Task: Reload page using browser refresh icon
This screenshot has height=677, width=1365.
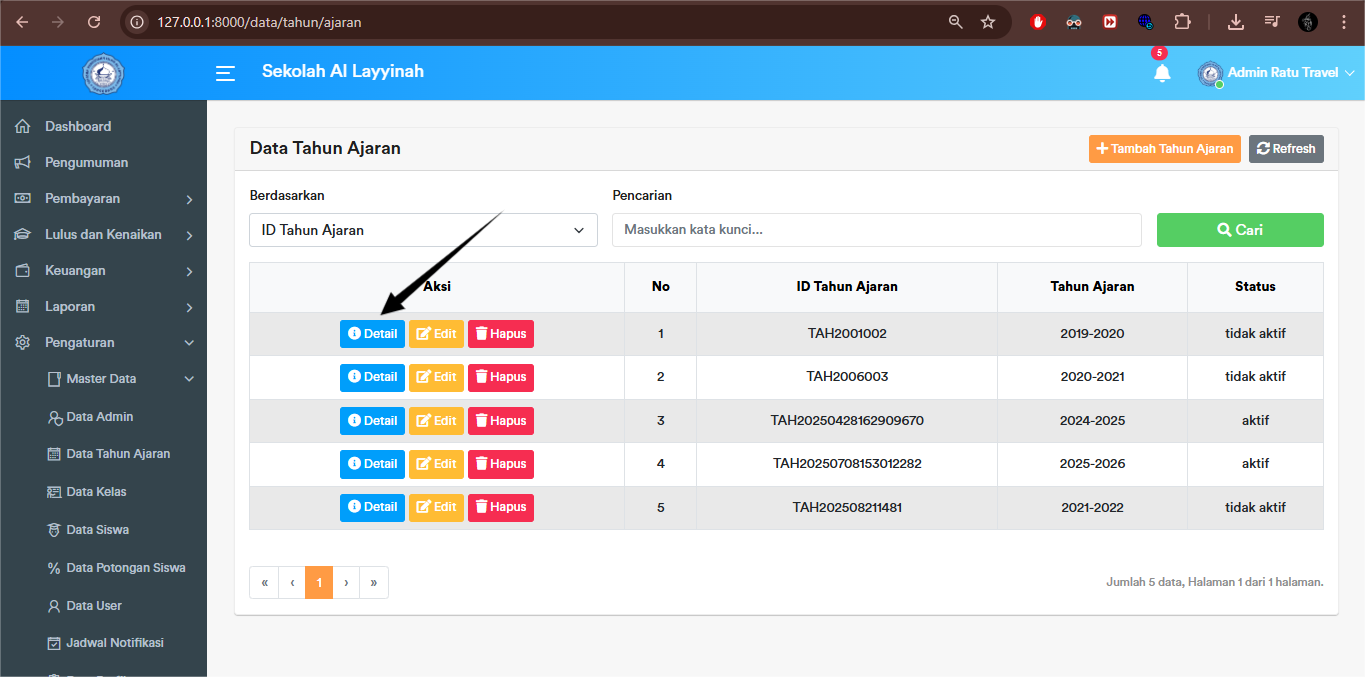Action: coord(94,22)
